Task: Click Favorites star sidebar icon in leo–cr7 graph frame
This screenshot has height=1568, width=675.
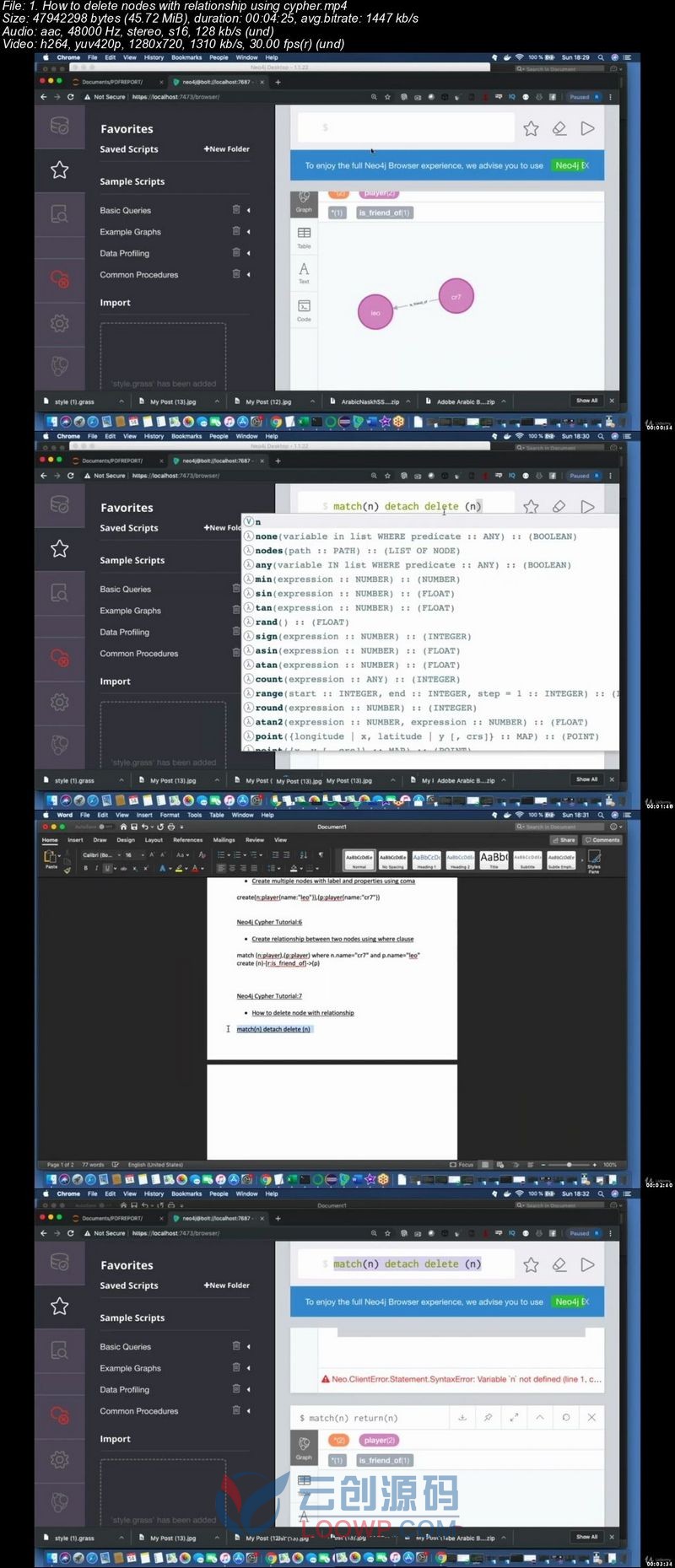Action: (60, 170)
